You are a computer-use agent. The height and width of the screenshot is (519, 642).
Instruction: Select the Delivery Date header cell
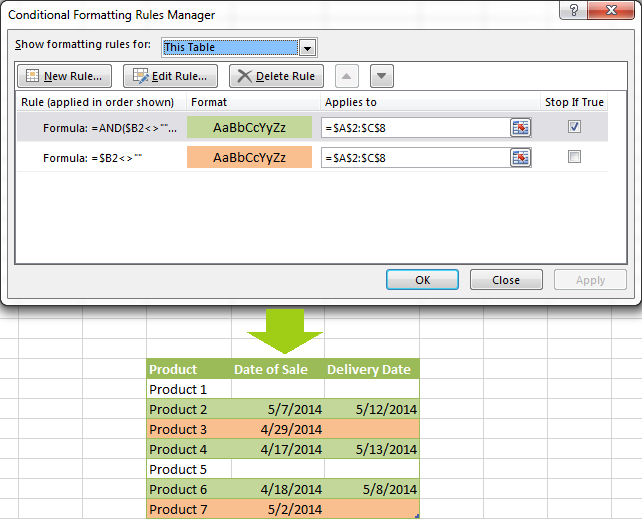(x=372, y=369)
